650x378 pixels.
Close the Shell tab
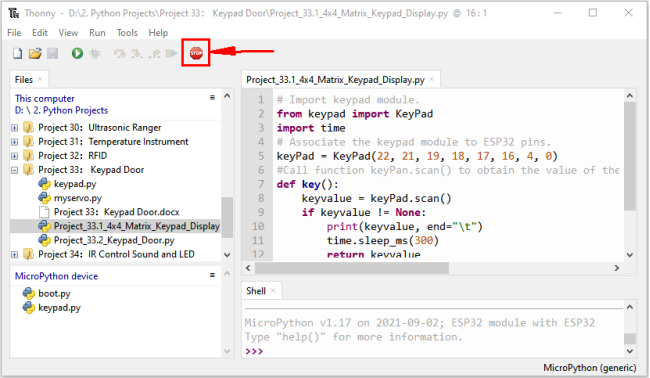coord(273,291)
